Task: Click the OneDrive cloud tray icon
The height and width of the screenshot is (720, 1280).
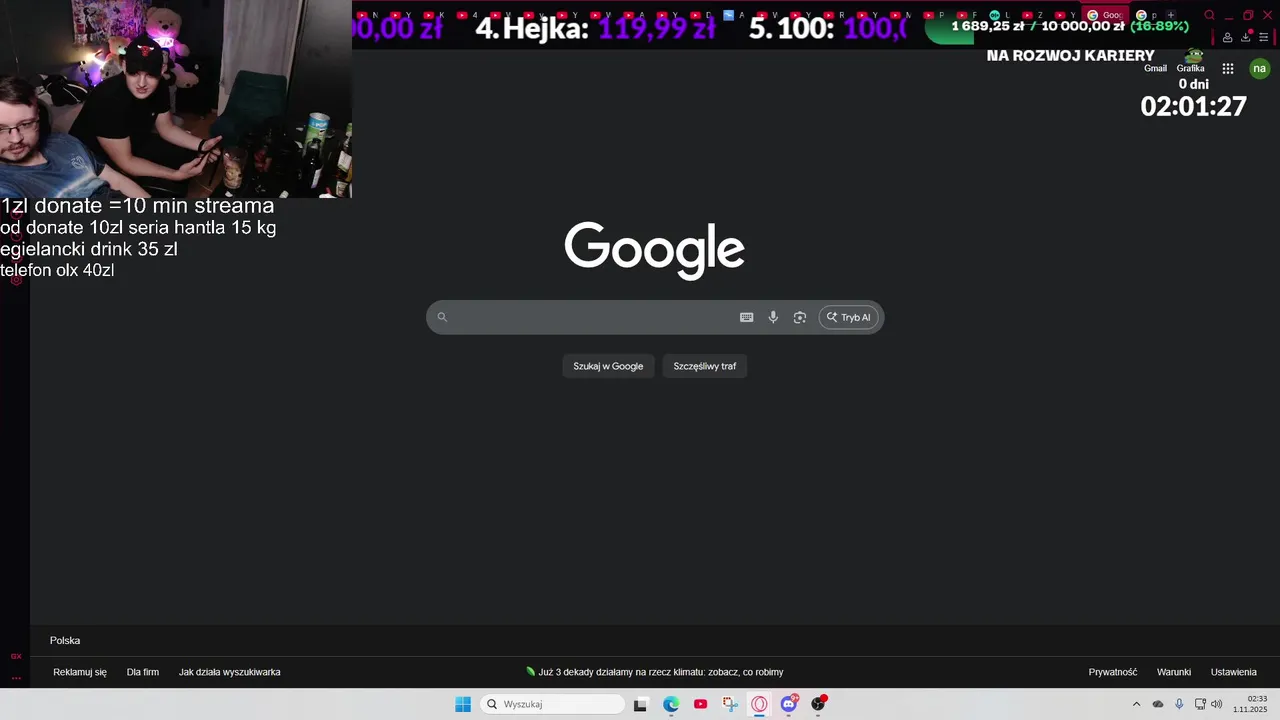Action: pos(1158,704)
